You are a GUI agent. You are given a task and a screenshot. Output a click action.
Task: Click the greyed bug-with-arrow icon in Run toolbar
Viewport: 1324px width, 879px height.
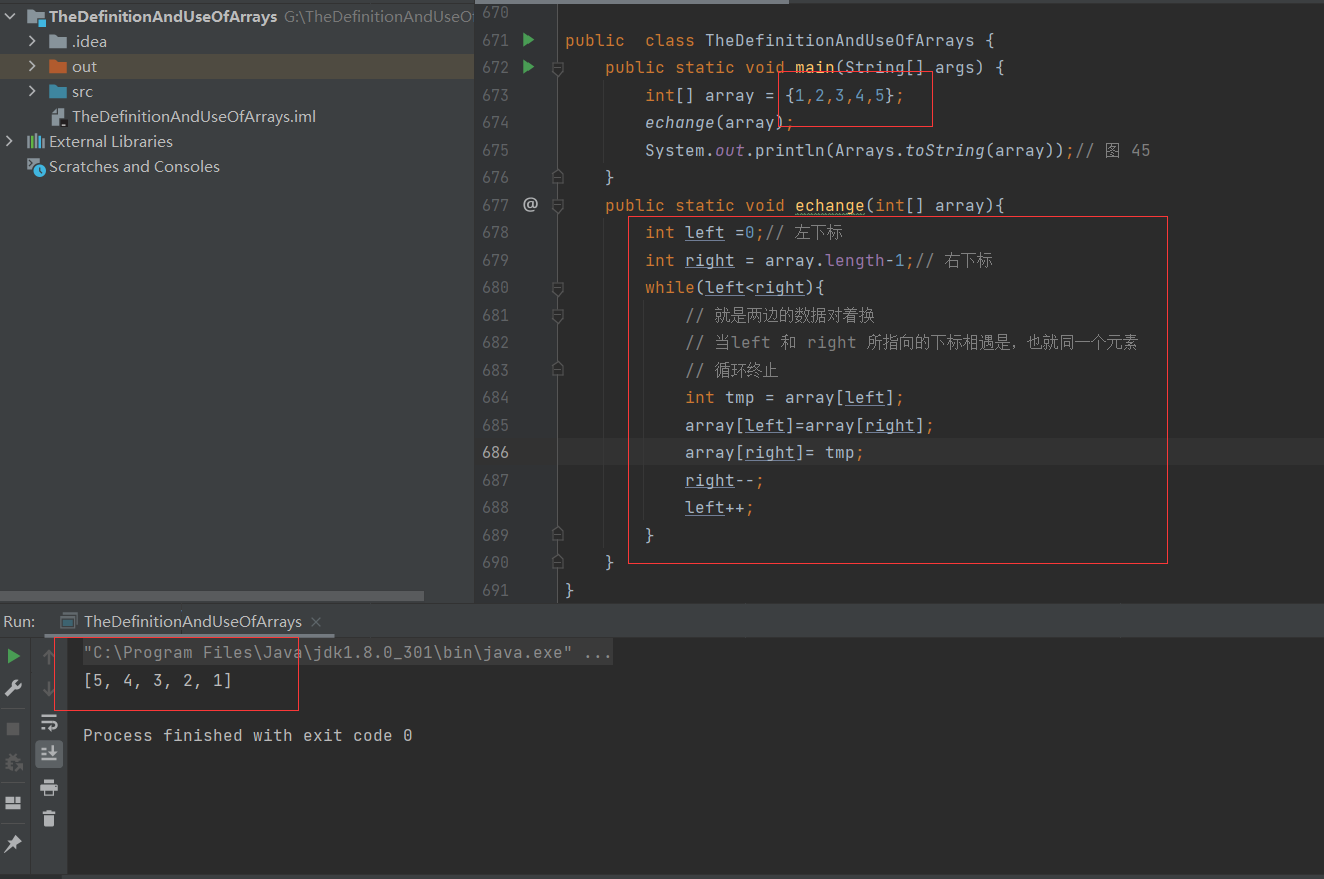[13, 763]
